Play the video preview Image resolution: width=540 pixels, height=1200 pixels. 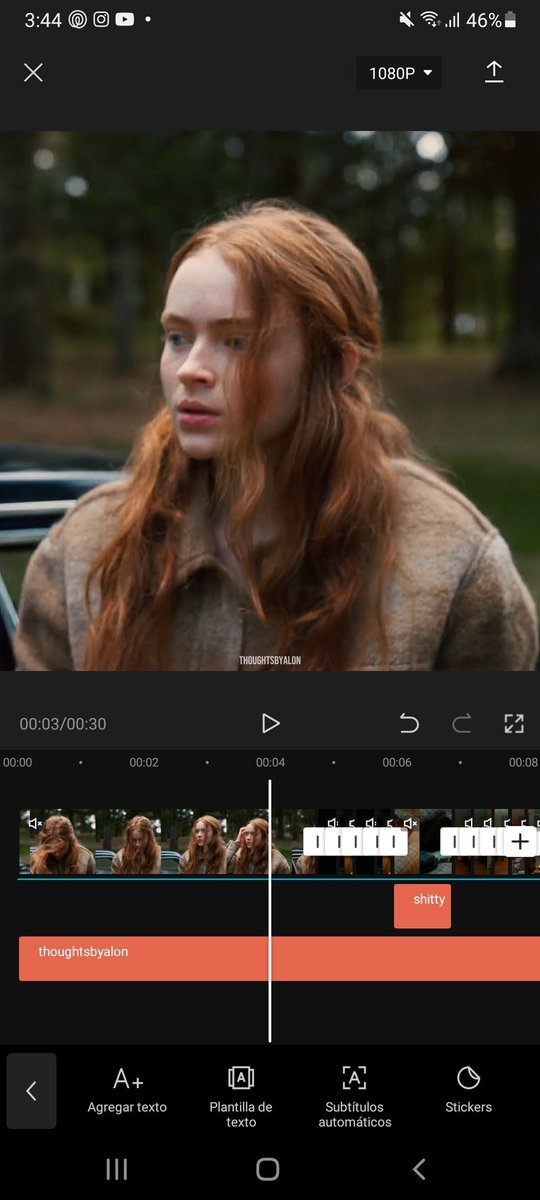(x=270, y=723)
